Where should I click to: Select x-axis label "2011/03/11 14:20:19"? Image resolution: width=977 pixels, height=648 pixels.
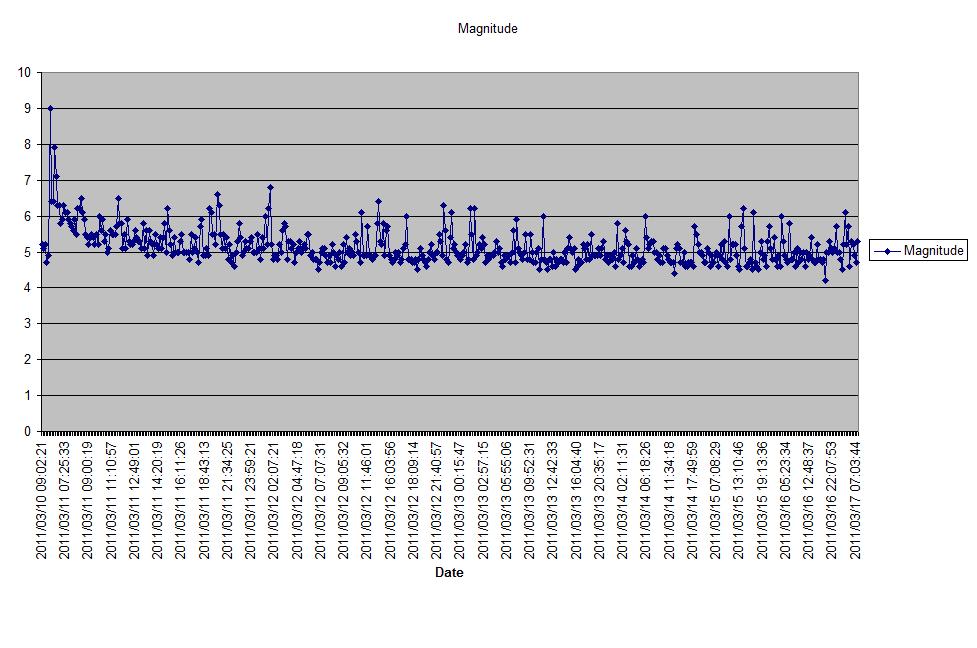click(x=159, y=498)
